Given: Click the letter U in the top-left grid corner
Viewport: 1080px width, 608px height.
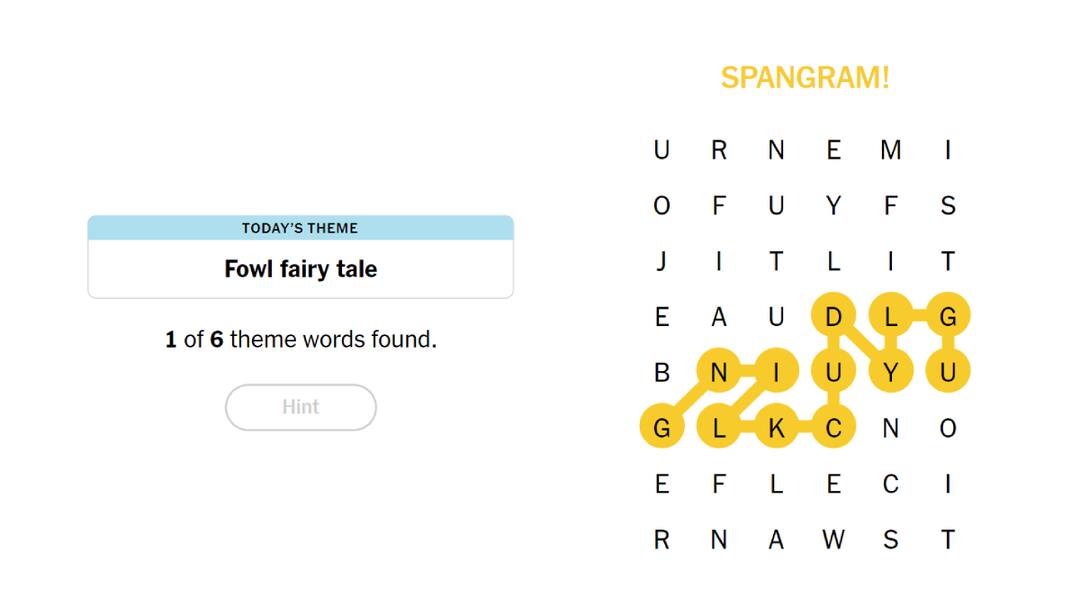Looking at the screenshot, I should 661,150.
